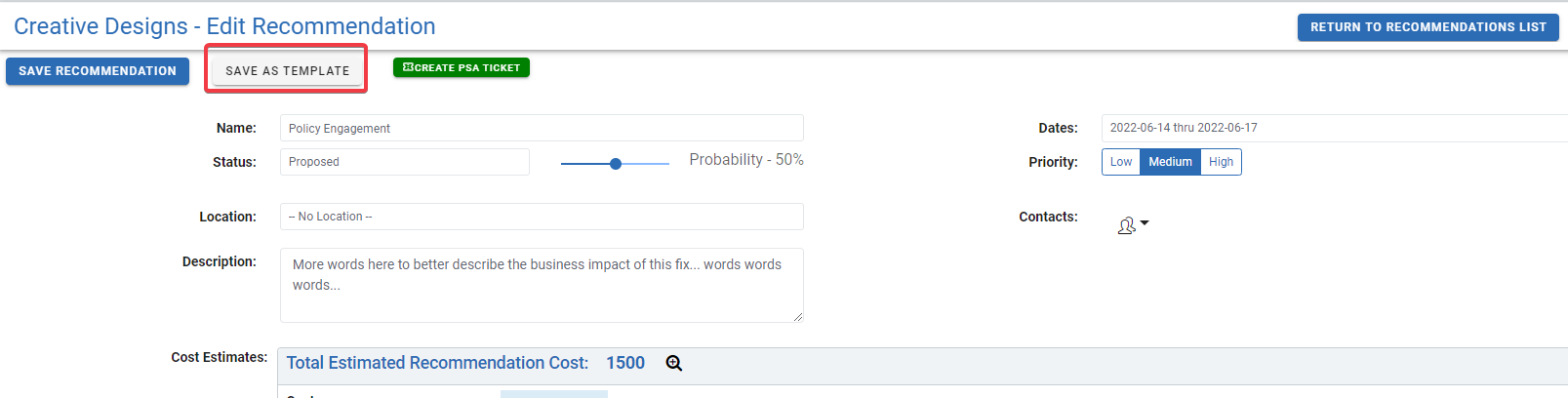Click the probability slider handle

coord(616,164)
